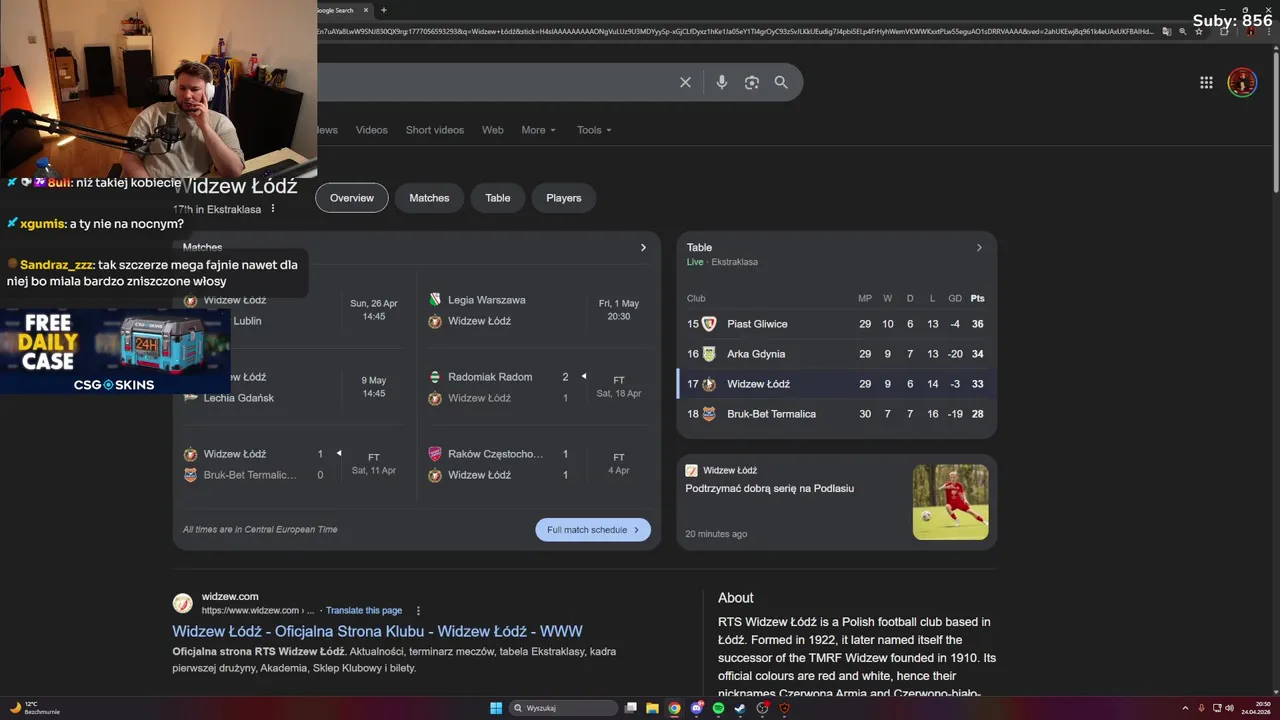Start voice search with the microphone icon
Image resolution: width=1280 pixels, height=720 pixels.
click(721, 82)
